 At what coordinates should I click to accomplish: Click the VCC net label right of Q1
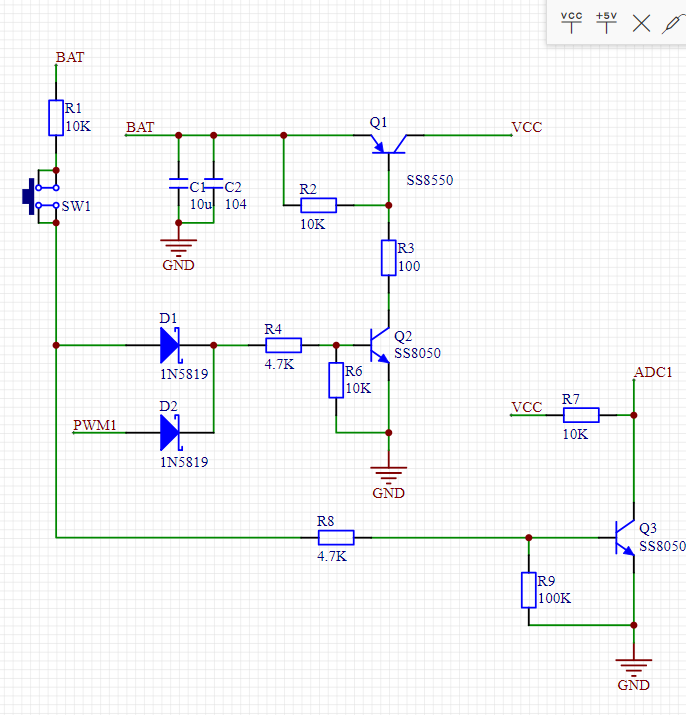pos(527,127)
